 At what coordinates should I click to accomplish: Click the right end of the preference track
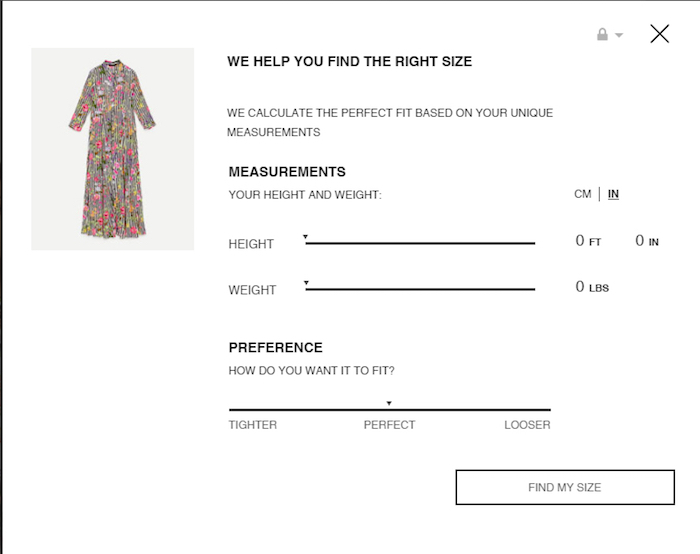point(547,410)
